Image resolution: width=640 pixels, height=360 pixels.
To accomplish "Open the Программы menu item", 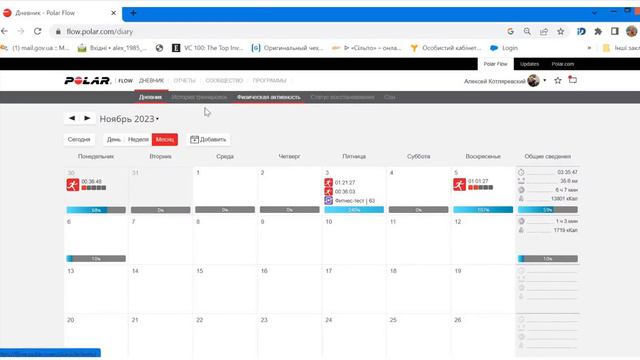I will point(269,80).
